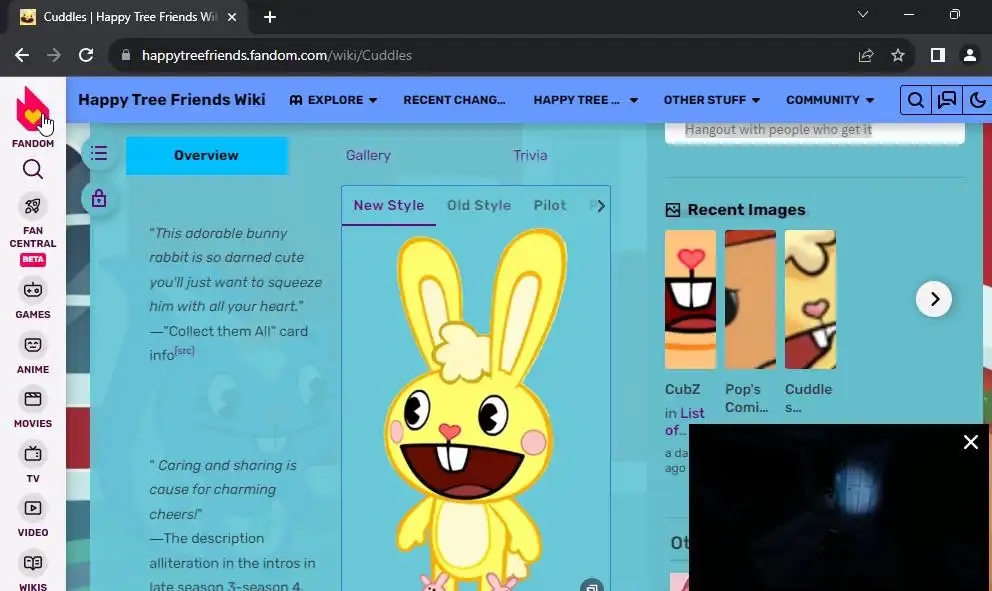Go to the Games category
This screenshot has height=591, width=992.
pos(33,299)
